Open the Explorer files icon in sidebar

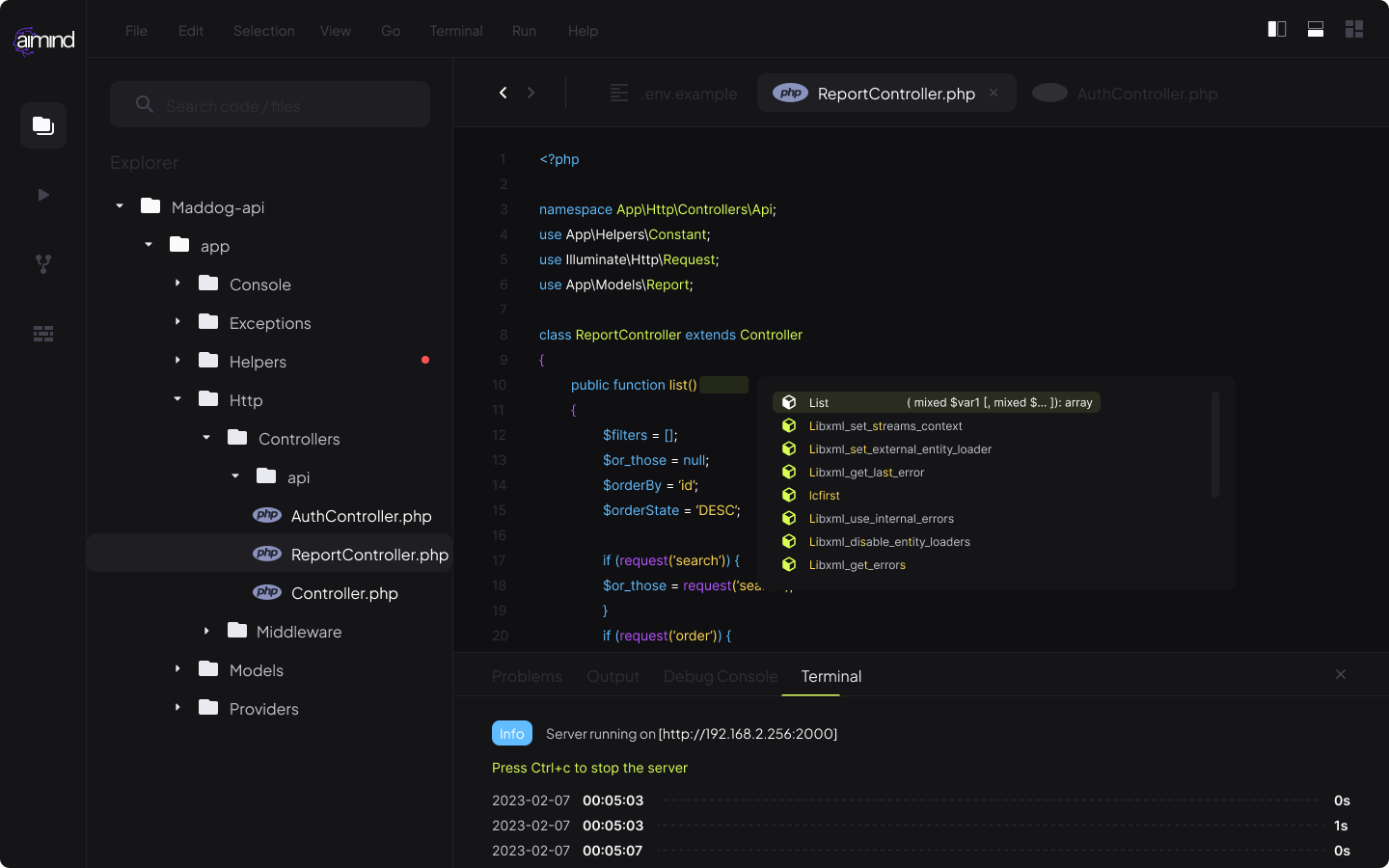tap(43, 125)
